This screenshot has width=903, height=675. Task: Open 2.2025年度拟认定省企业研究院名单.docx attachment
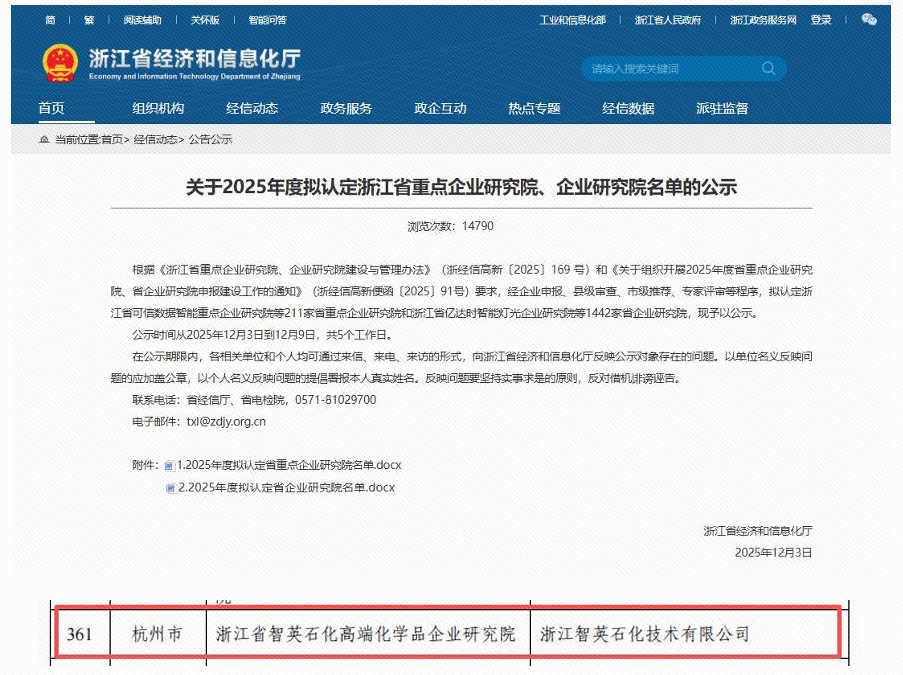pyautogui.click(x=286, y=488)
